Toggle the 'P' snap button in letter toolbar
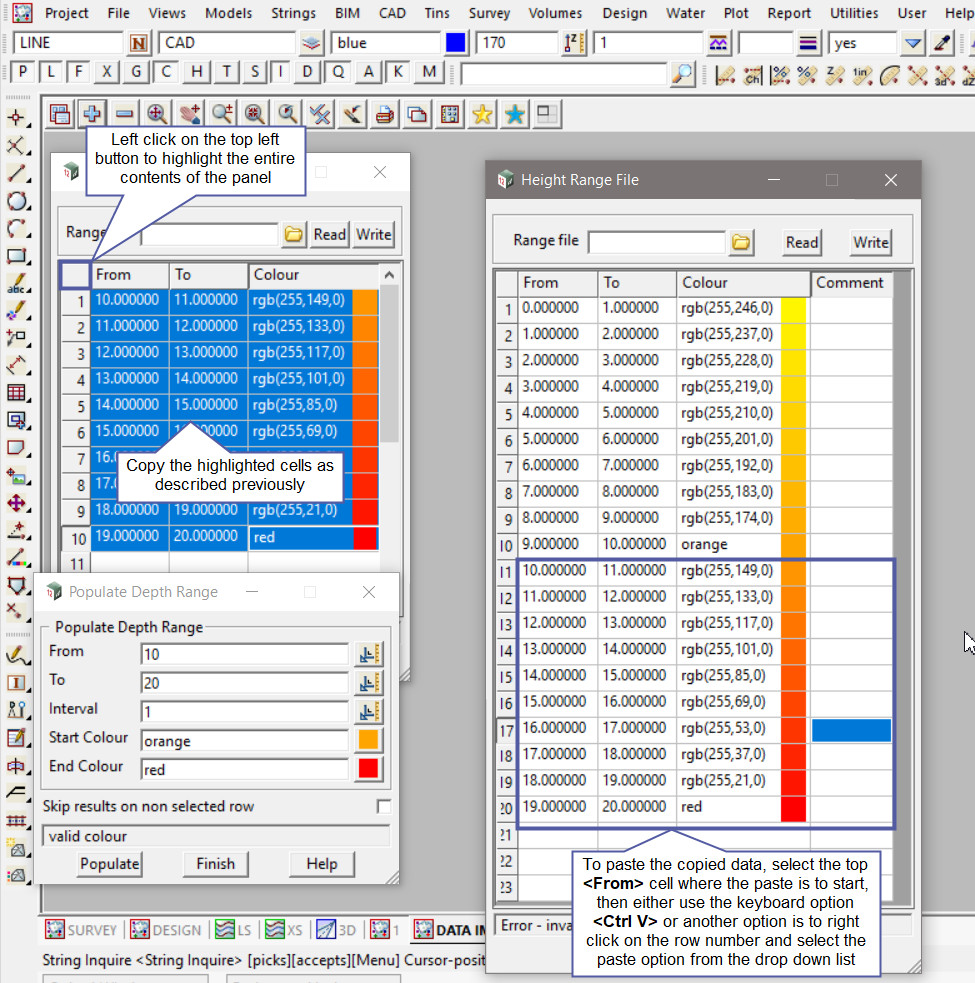Image resolution: width=975 pixels, height=983 pixels. 22,72
